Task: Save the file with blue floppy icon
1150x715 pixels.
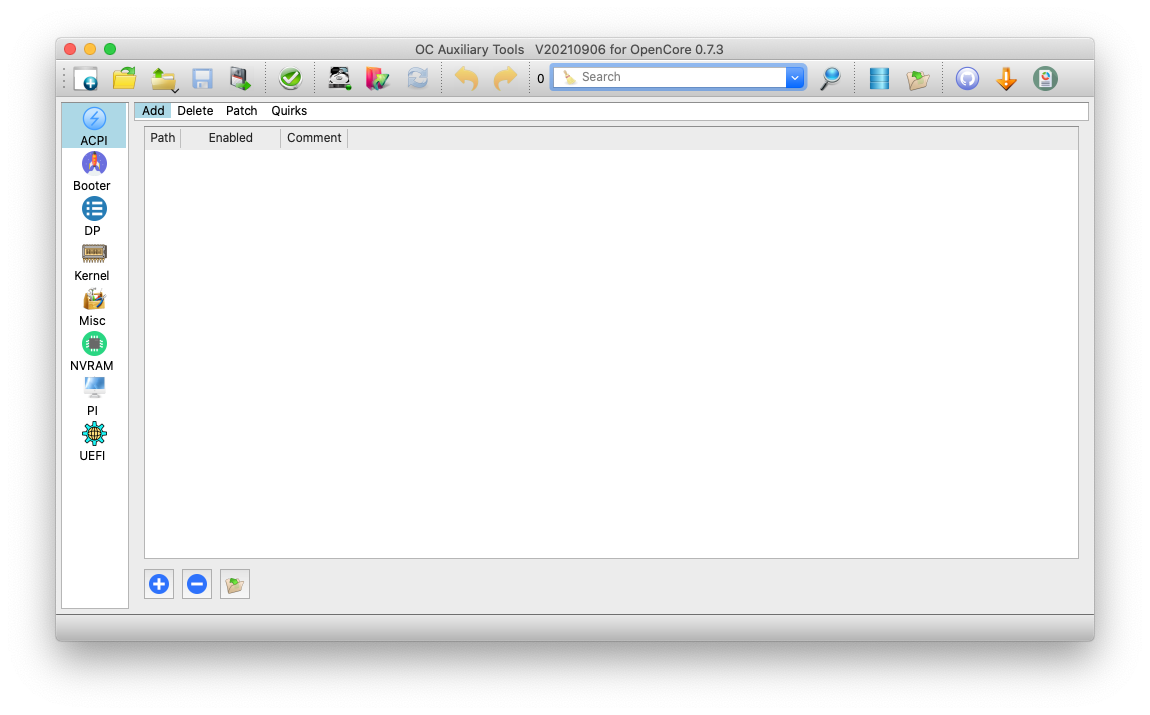Action: coord(202,78)
